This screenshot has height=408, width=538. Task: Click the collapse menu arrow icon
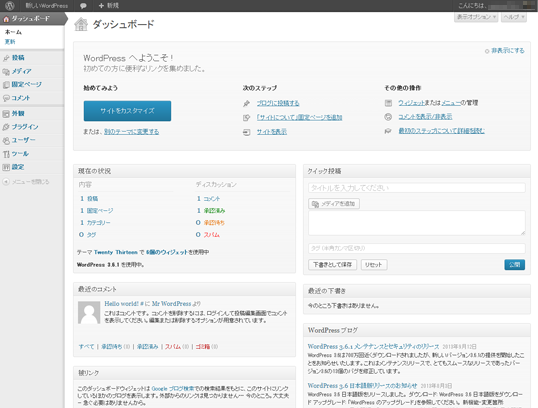click(6, 182)
